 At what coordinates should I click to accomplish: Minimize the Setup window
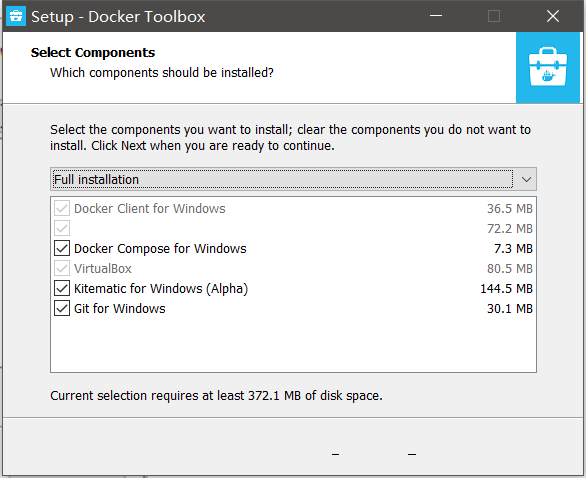(x=436, y=16)
